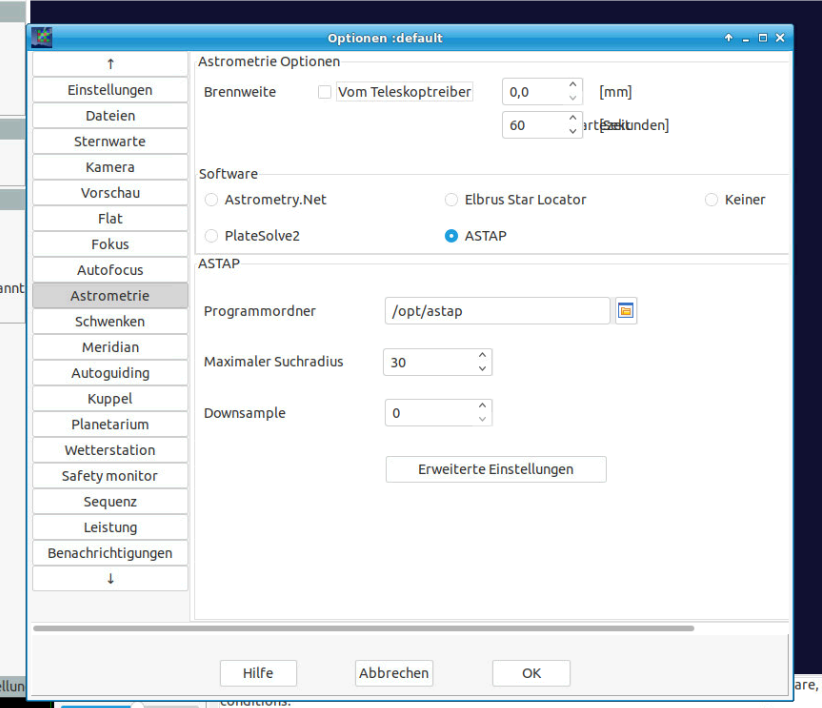Click the Programmordner path field
This screenshot has height=708, width=822.
pyautogui.click(x=497, y=311)
